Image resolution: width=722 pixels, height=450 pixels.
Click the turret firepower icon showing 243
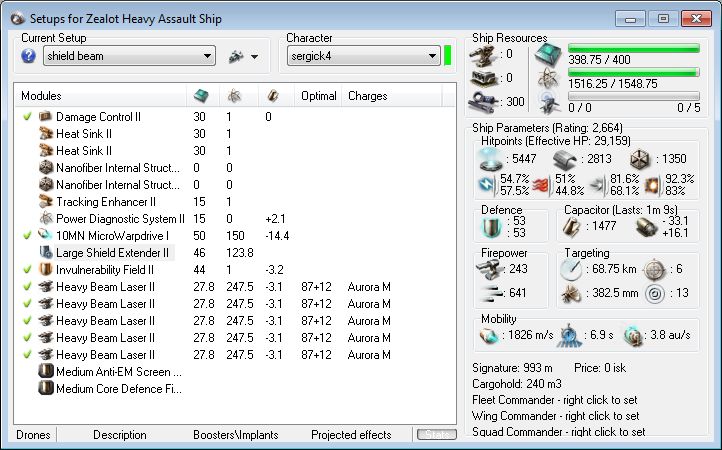[x=489, y=269]
